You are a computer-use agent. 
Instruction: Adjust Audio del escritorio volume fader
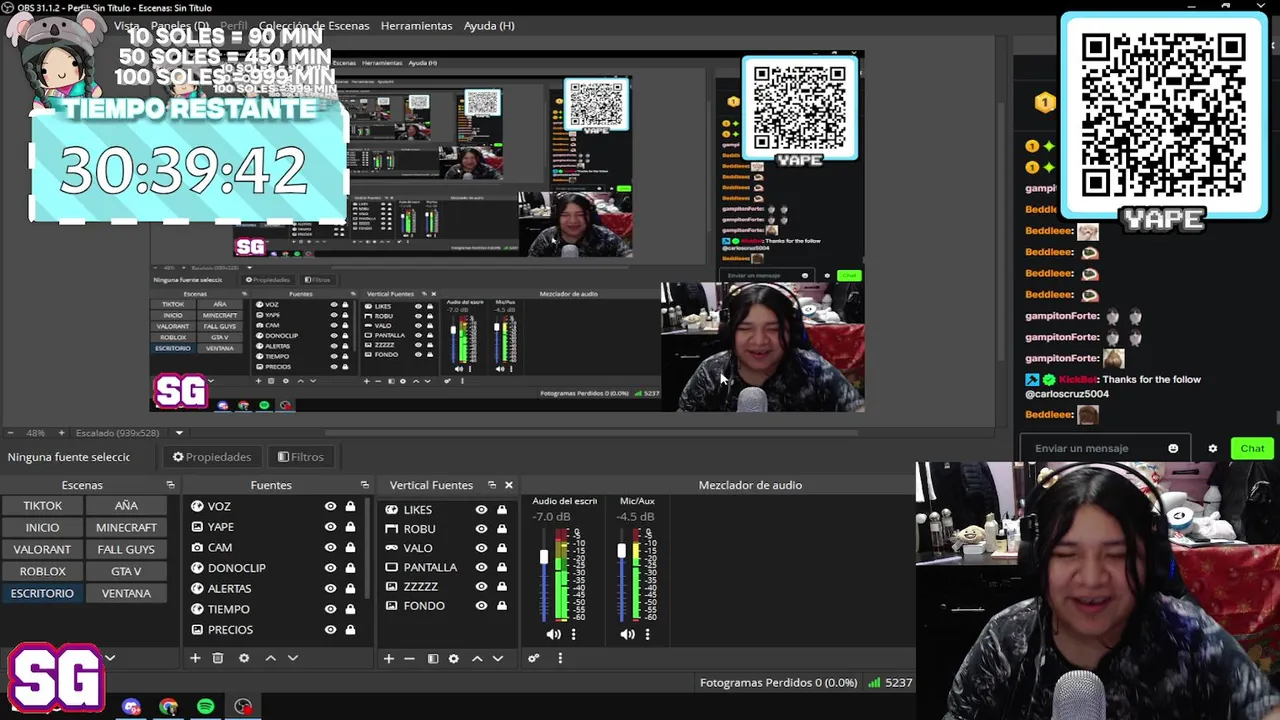[545, 557]
